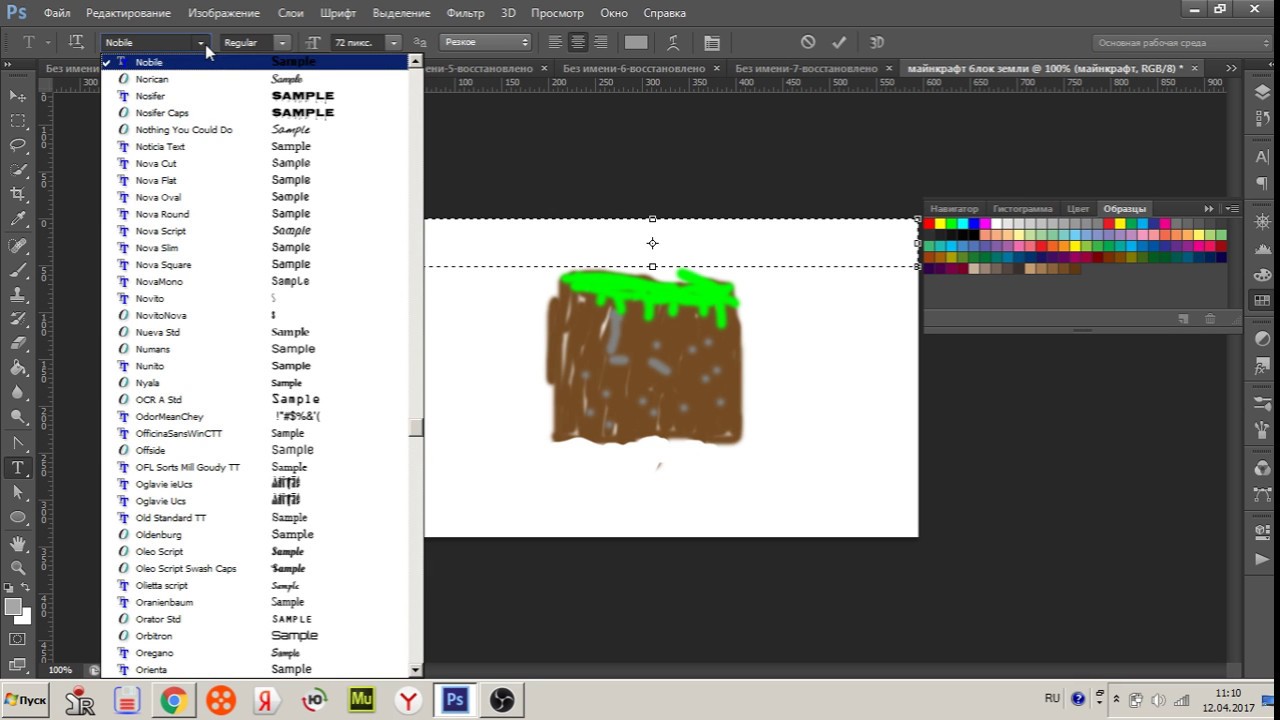Toggle Quick Mask mode
Image resolution: width=1280 pixels, height=720 pixels.
pos(18,639)
